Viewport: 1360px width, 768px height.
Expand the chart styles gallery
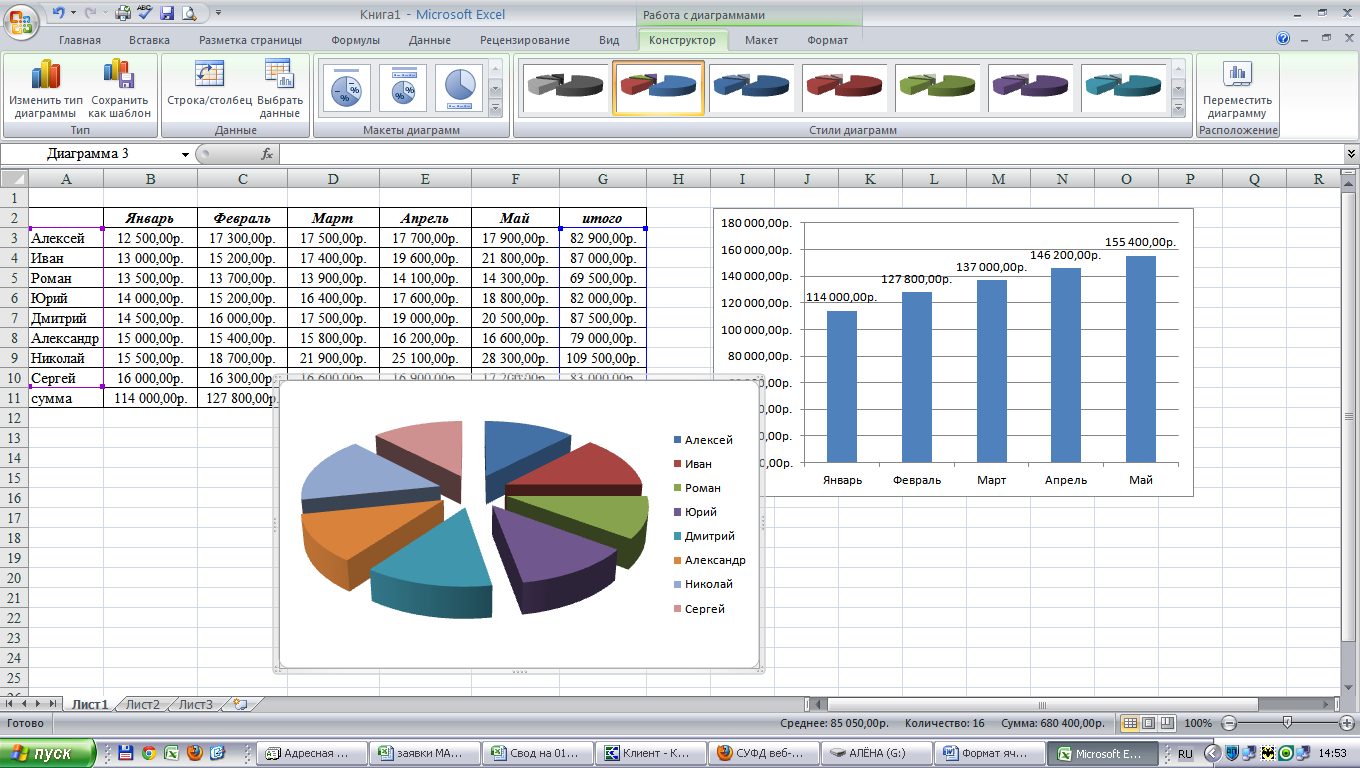point(1178,108)
